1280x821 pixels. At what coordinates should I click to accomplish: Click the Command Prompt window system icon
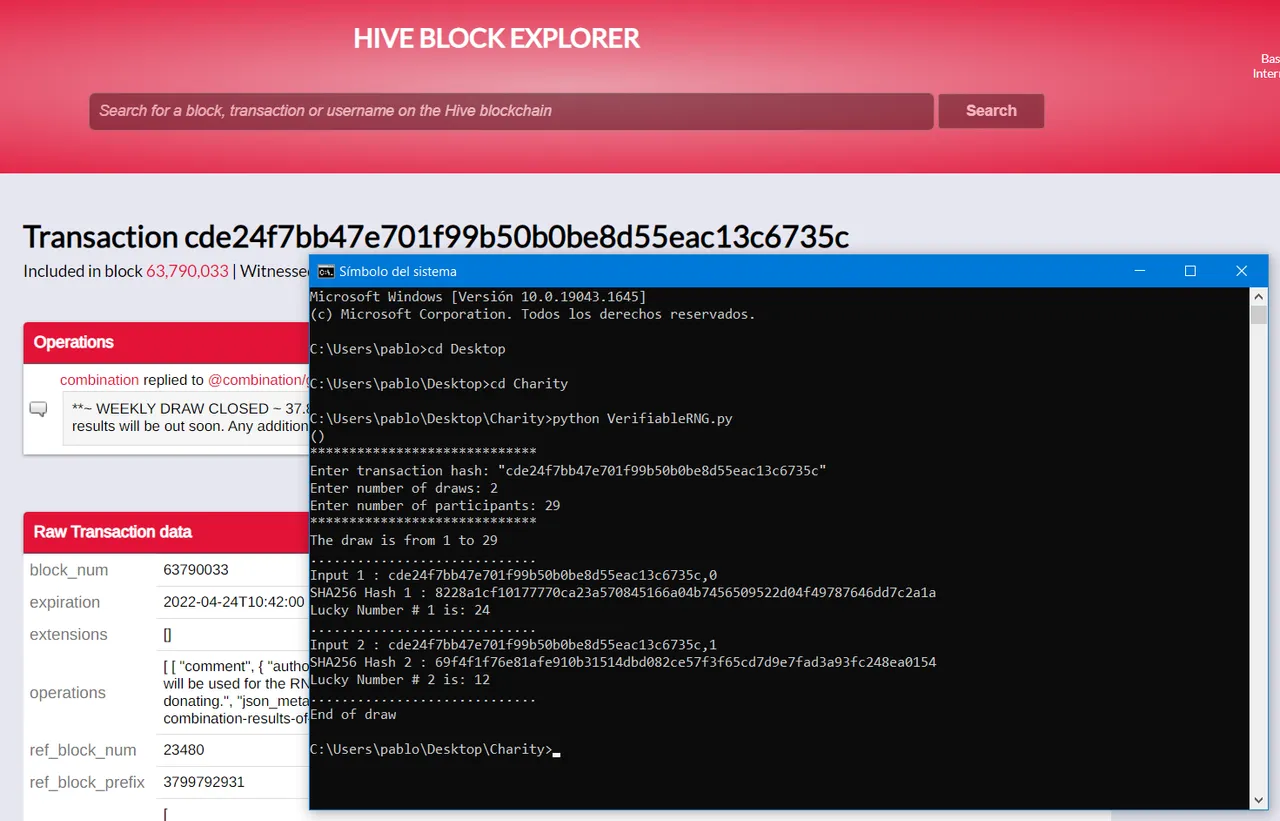(x=326, y=271)
